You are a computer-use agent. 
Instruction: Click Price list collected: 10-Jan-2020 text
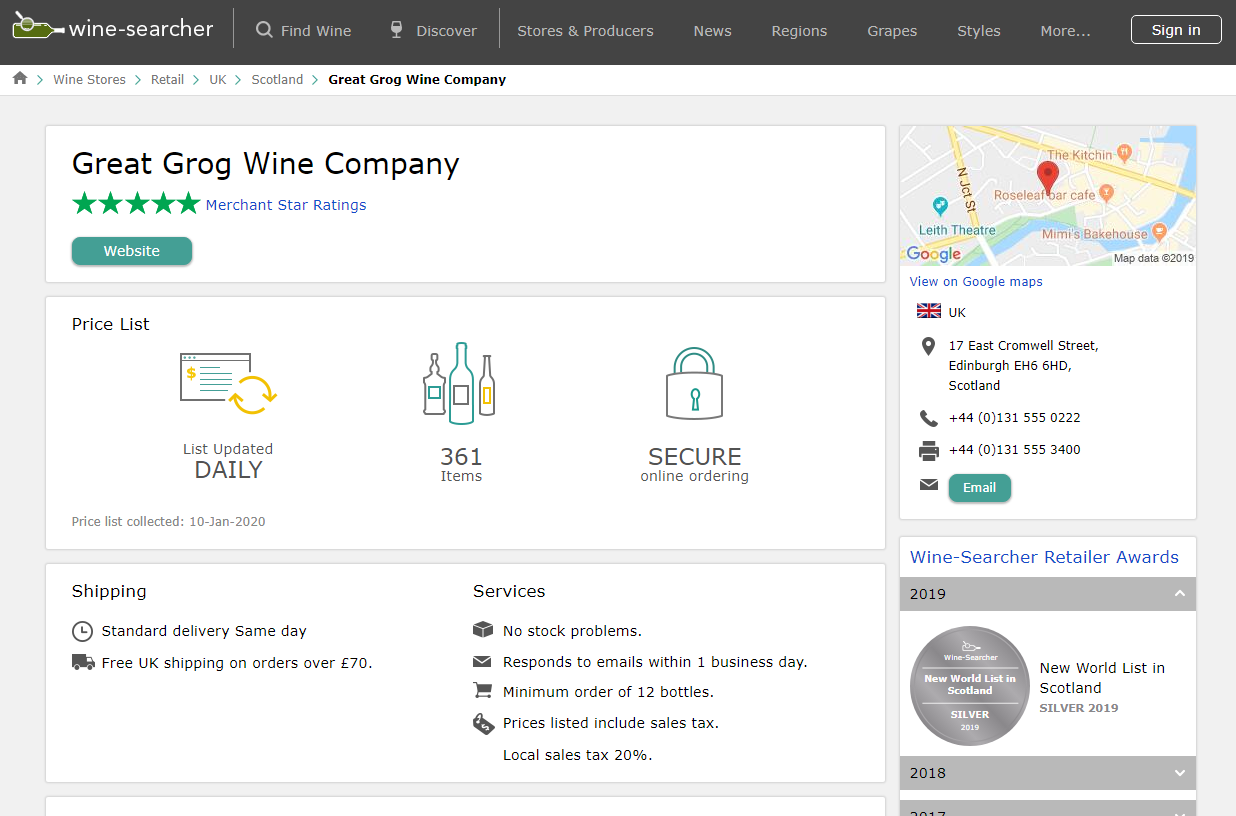coord(168,522)
